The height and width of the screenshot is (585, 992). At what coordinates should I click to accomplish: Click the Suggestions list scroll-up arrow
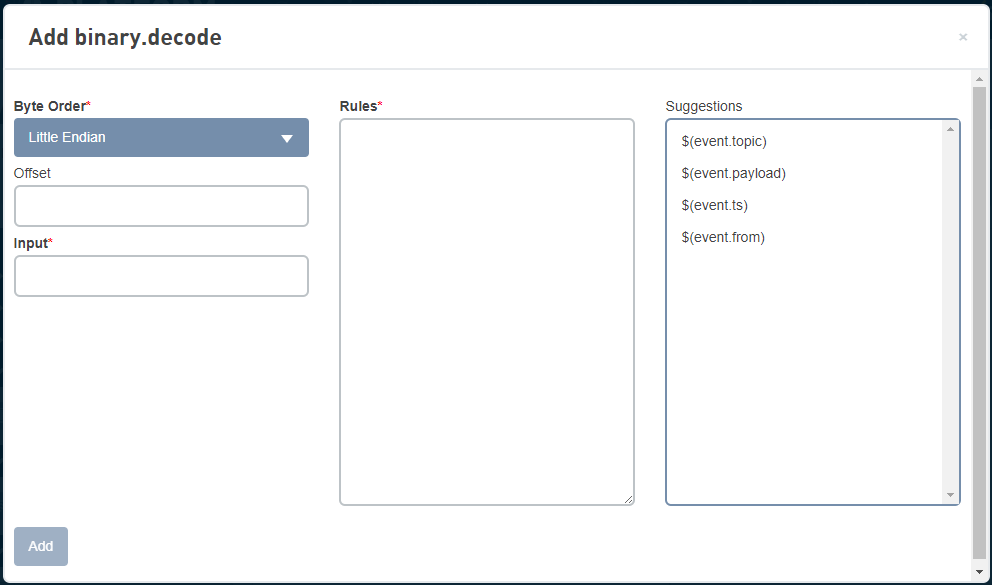950,129
